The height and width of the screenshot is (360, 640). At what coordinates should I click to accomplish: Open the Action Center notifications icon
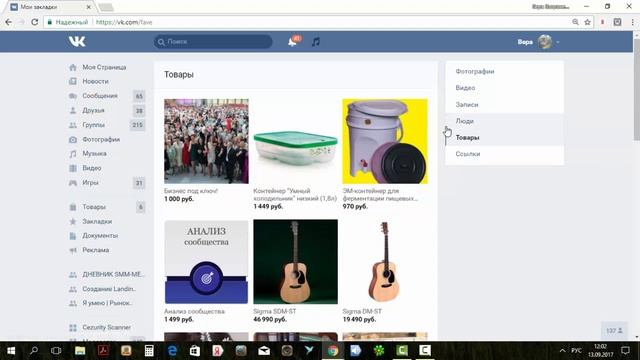click(x=625, y=351)
